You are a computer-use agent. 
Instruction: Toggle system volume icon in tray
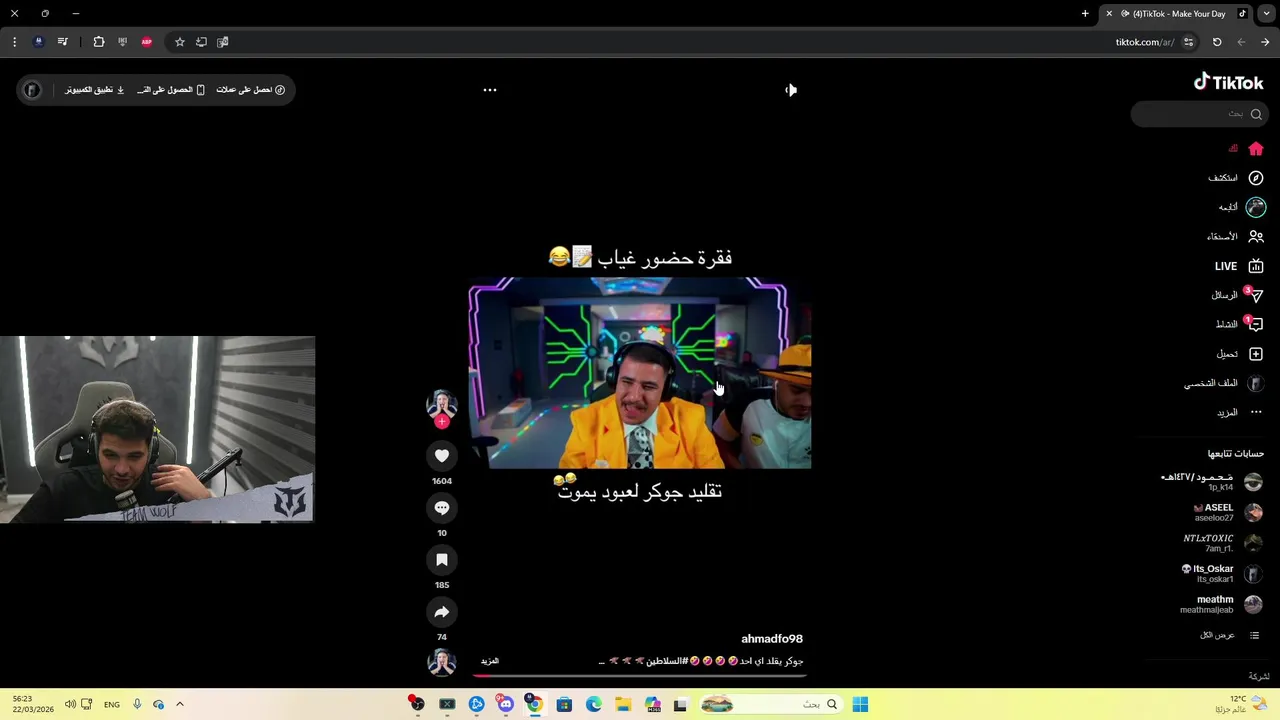pos(70,705)
